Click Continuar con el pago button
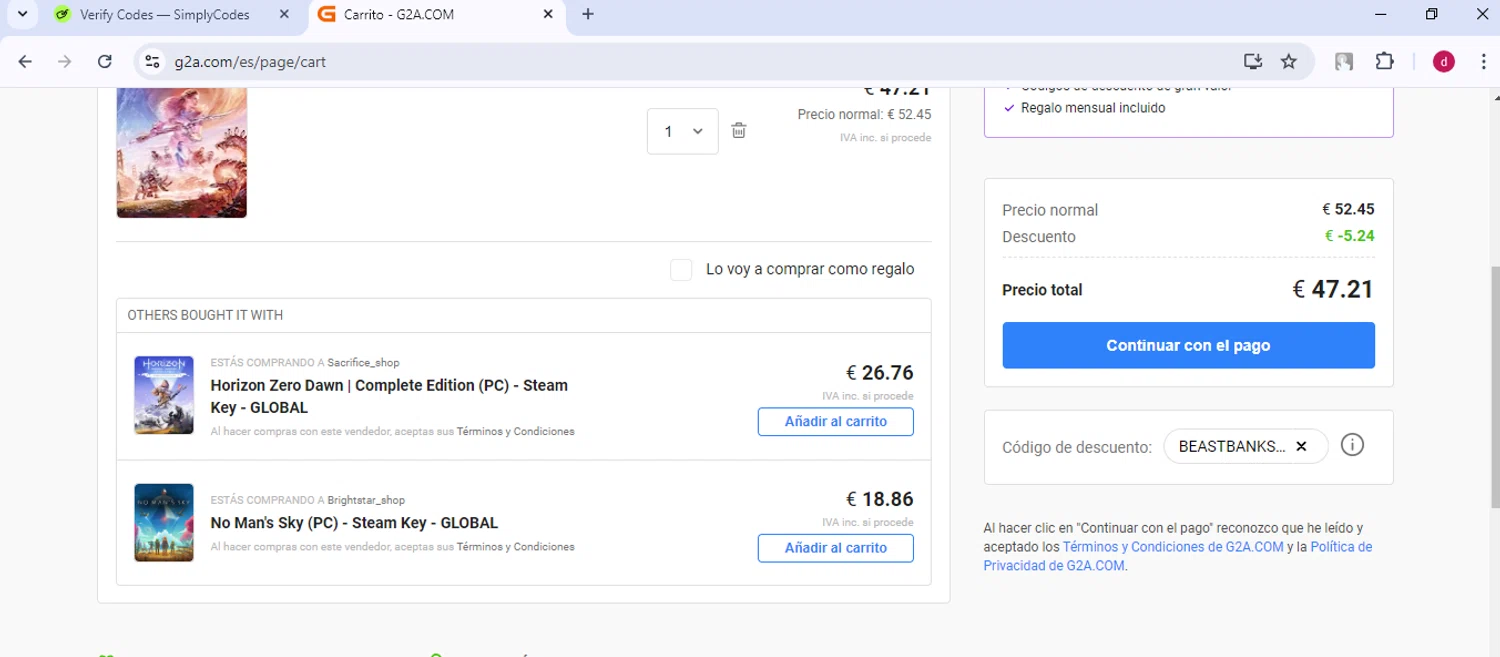Image resolution: width=1500 pixels, height=657 pixels. click(x=1188, y=345)
